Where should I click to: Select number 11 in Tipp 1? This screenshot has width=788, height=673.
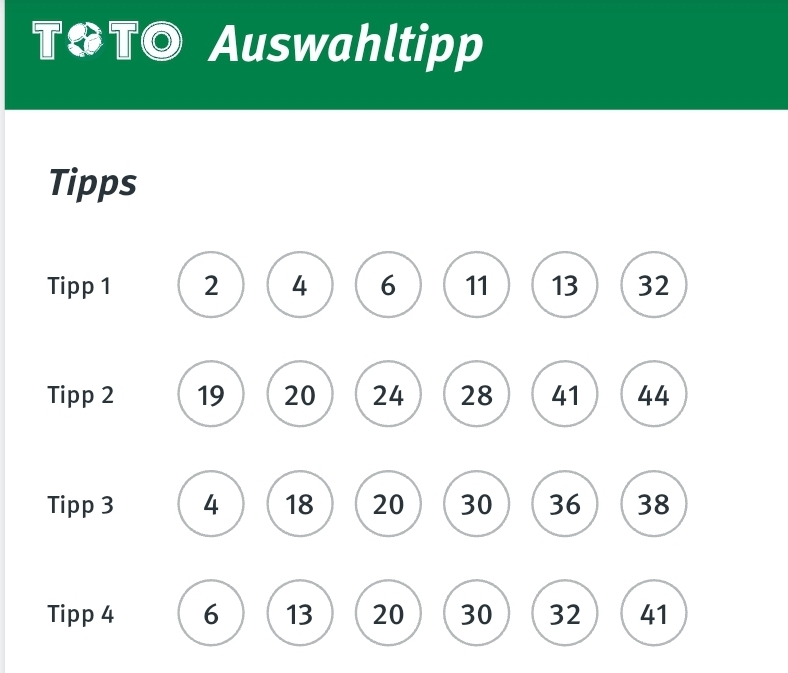click(476, 284)
